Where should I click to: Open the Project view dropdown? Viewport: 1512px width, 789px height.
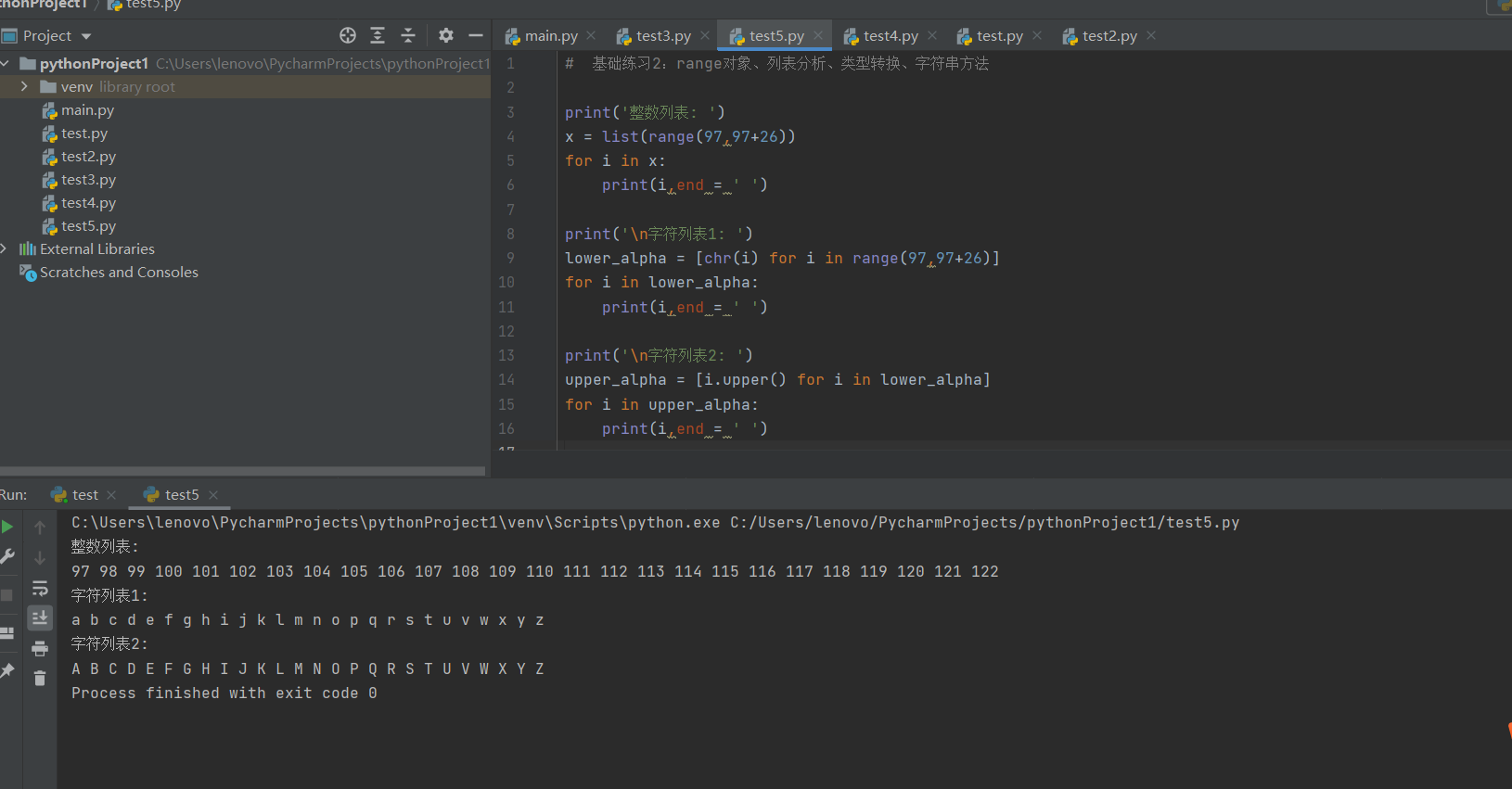point(86,36)
